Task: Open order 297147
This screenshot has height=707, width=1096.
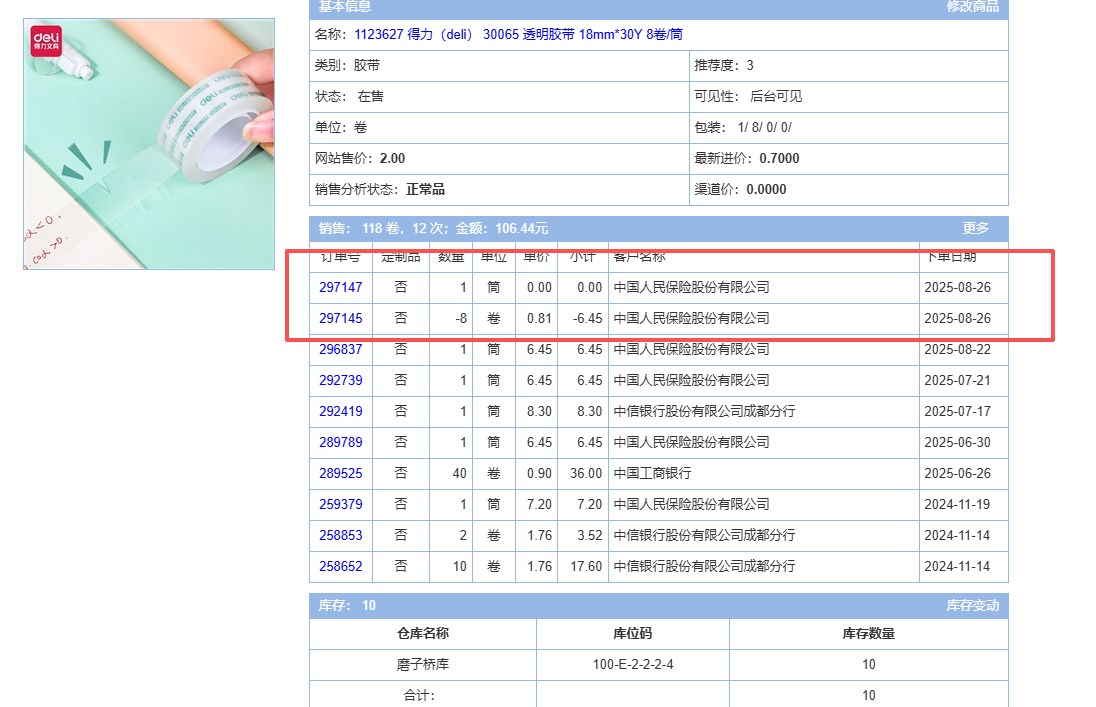Action: 341,287
